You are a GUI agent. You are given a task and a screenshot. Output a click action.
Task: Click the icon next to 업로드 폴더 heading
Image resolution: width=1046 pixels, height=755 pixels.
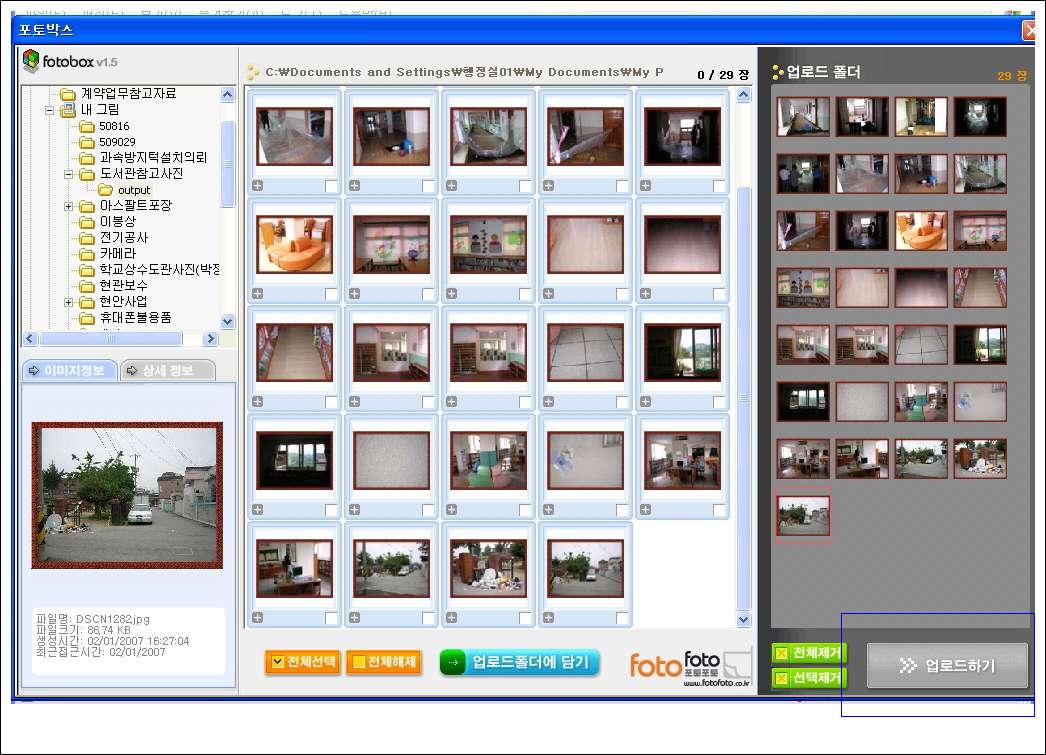[x=778, y=72]
